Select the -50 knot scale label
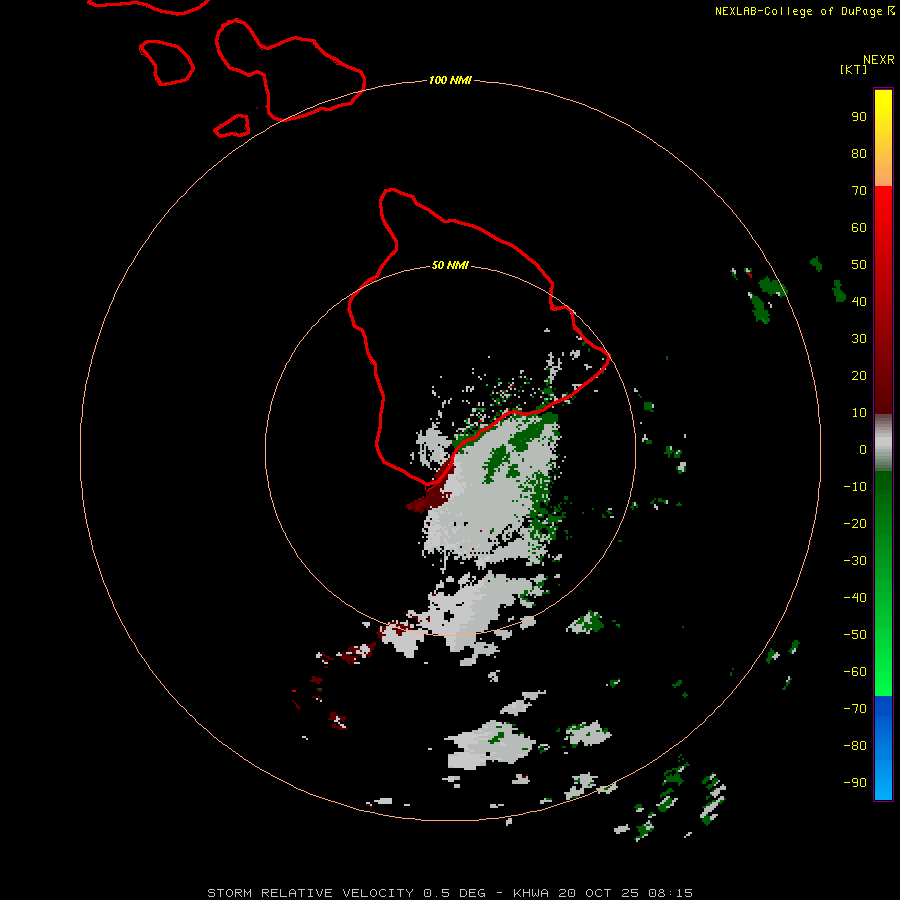The image size is (900, 900). coord(855,635)
